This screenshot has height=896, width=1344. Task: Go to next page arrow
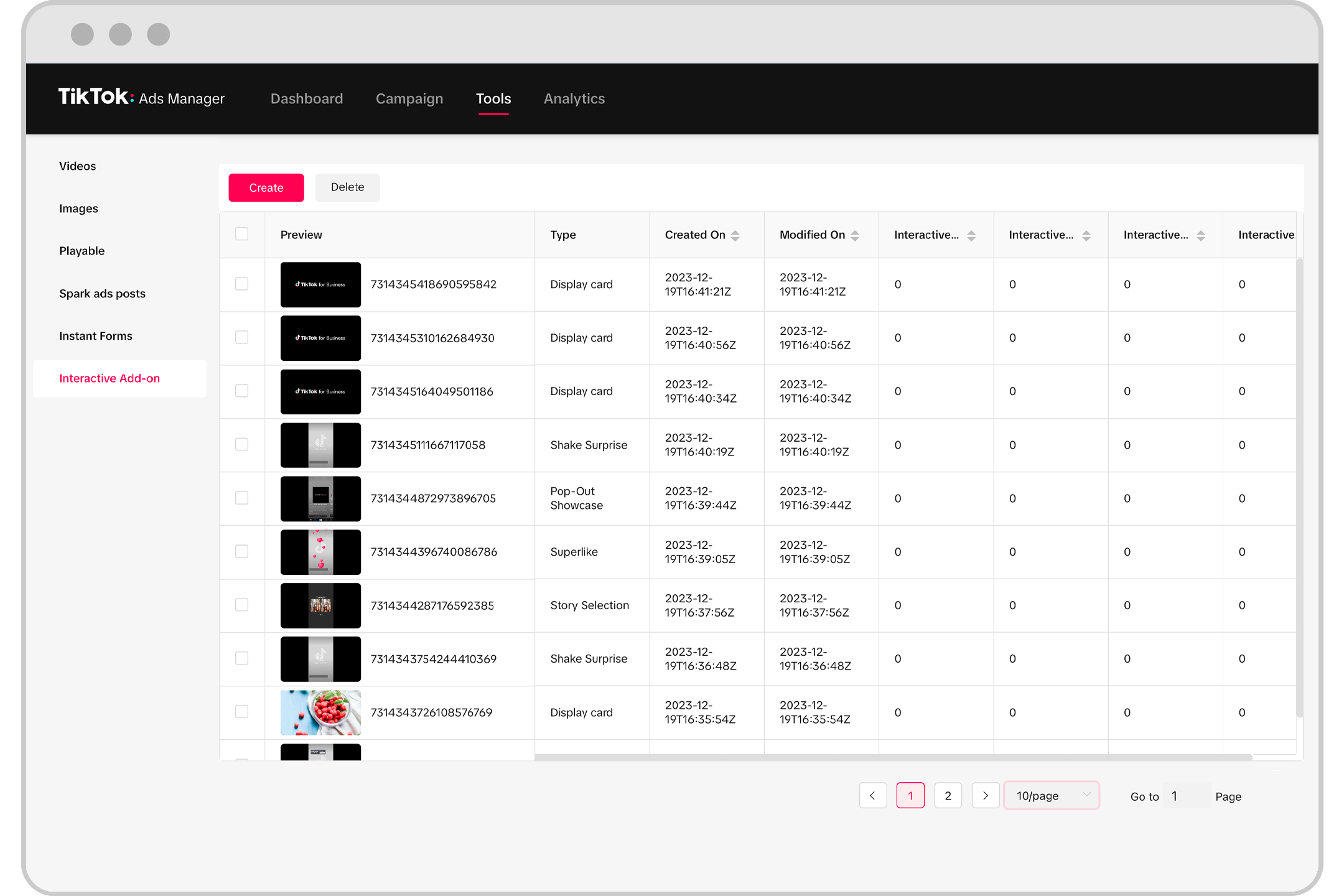[986, 796]
